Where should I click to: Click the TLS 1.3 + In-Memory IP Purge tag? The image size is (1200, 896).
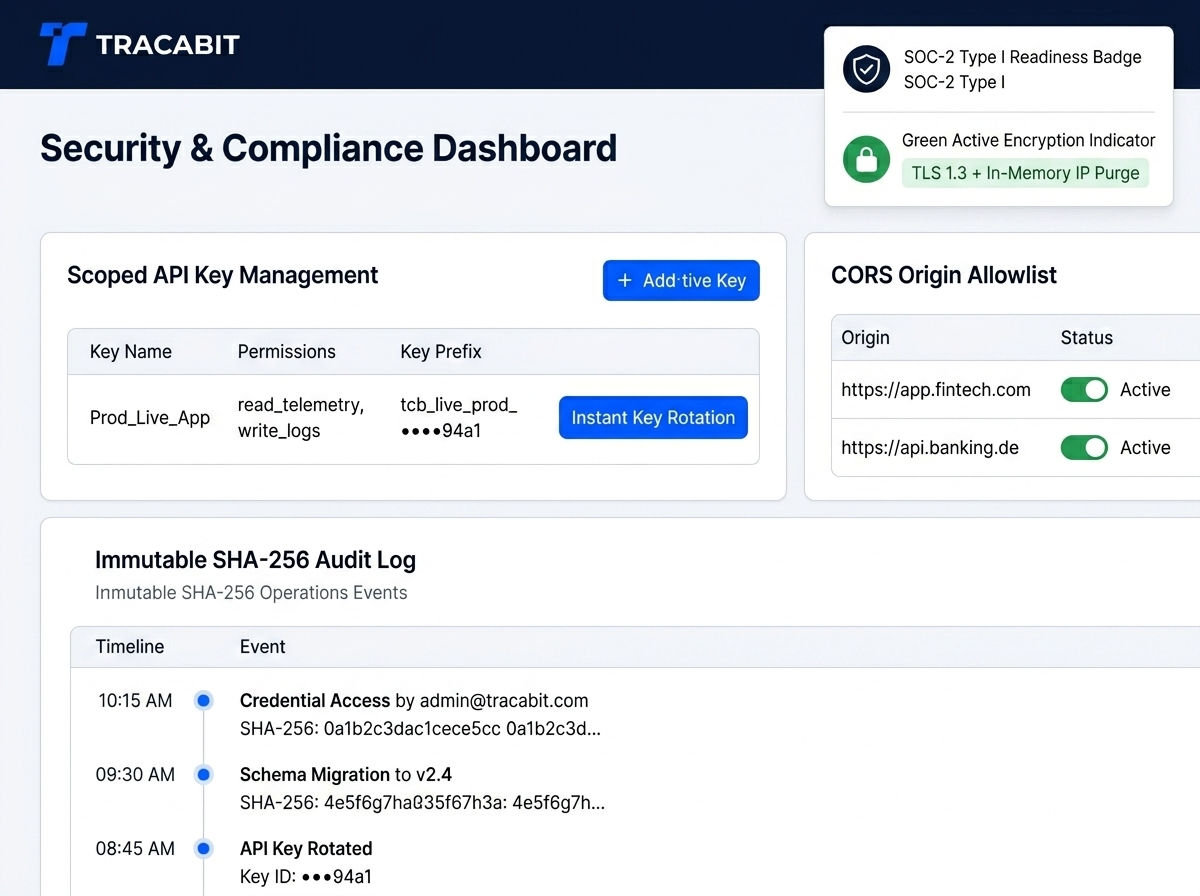click(x=1025, y=173)
